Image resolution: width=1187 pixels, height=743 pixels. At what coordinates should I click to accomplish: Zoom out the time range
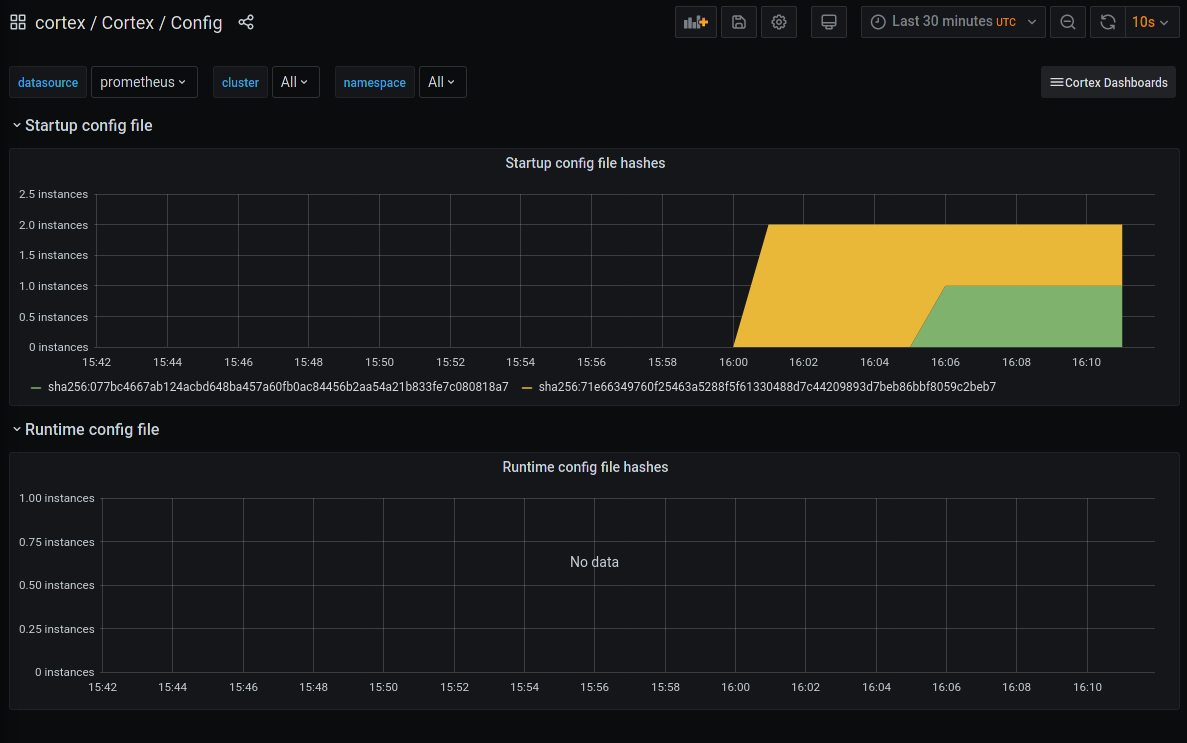point(1068,22)
